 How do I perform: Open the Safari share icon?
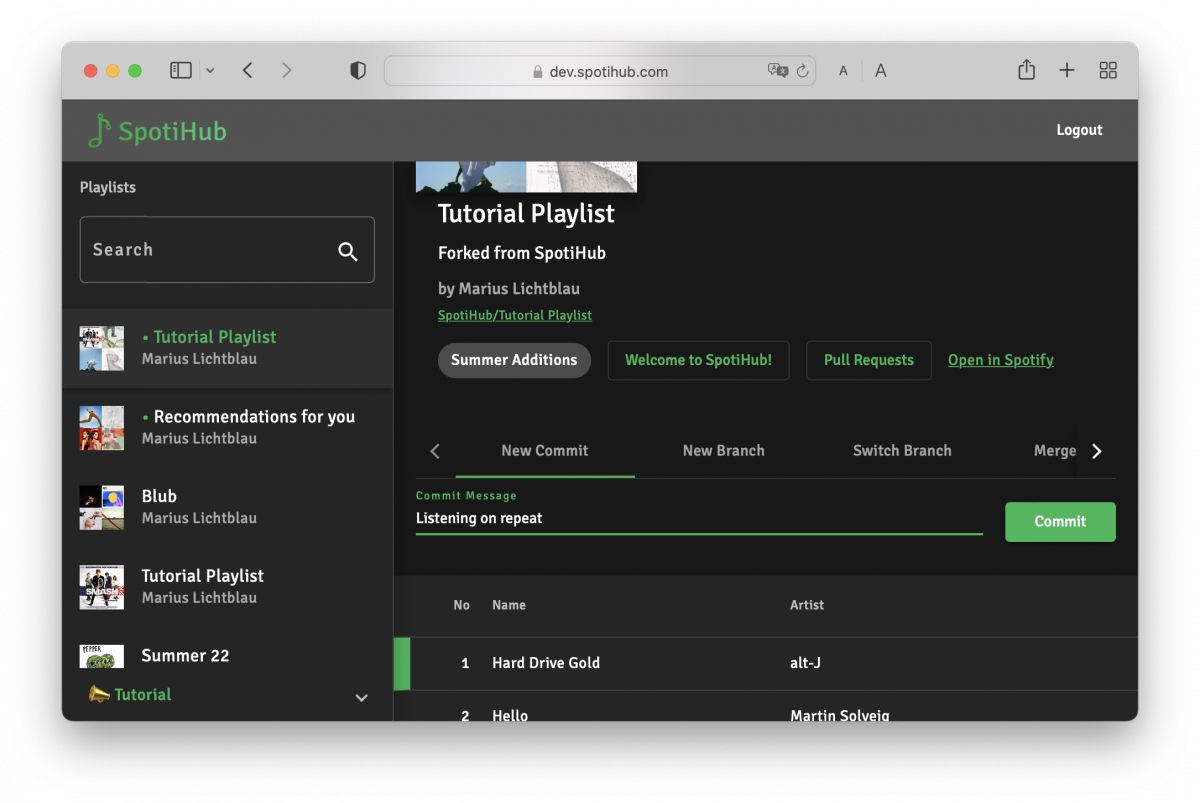[x=1026, y=69]
